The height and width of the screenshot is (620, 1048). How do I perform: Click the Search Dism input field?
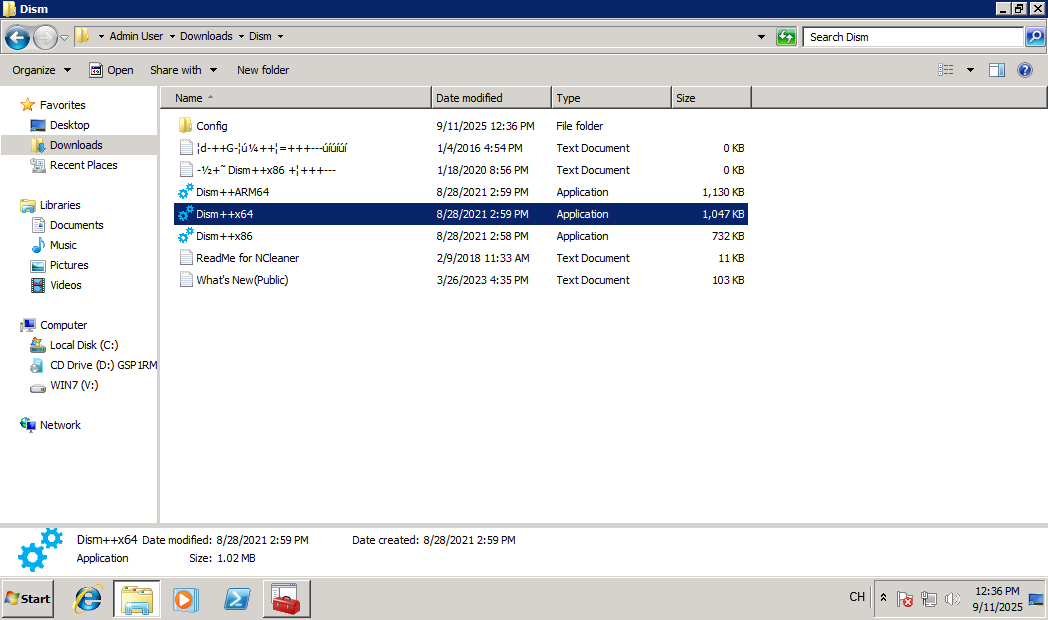[912, 37]
